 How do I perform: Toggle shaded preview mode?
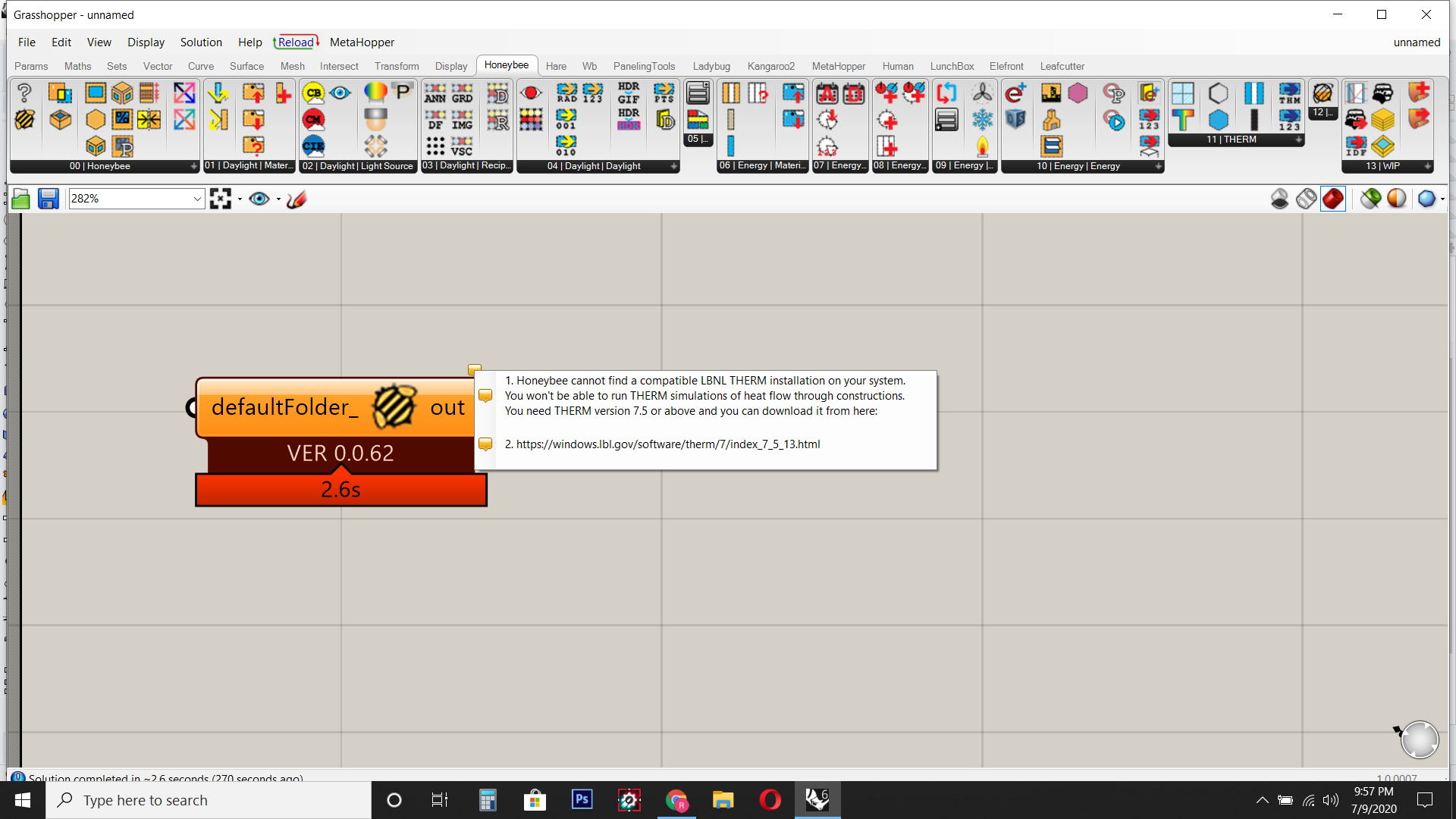pos(1332,199)
